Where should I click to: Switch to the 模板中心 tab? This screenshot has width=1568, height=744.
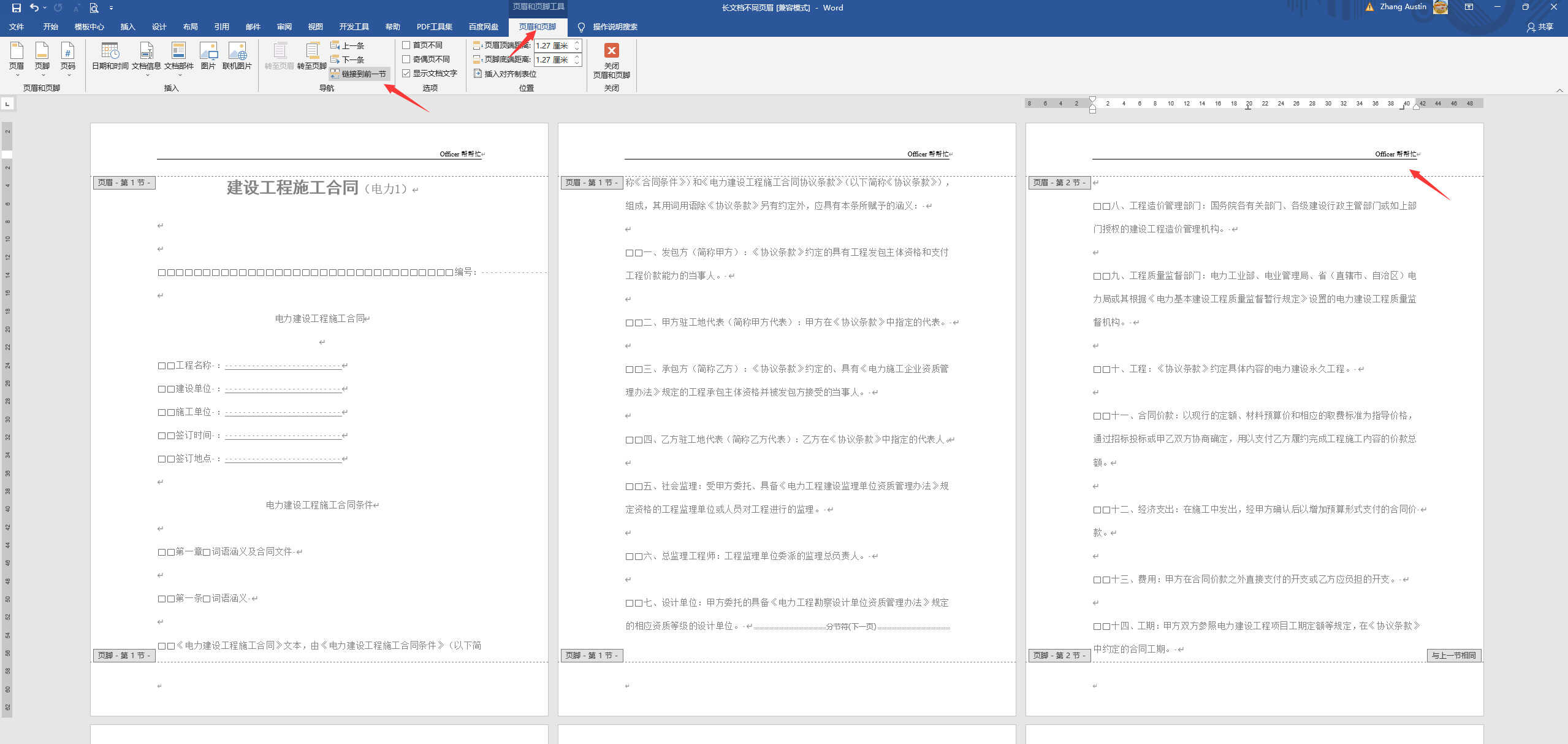pos(89,27)
